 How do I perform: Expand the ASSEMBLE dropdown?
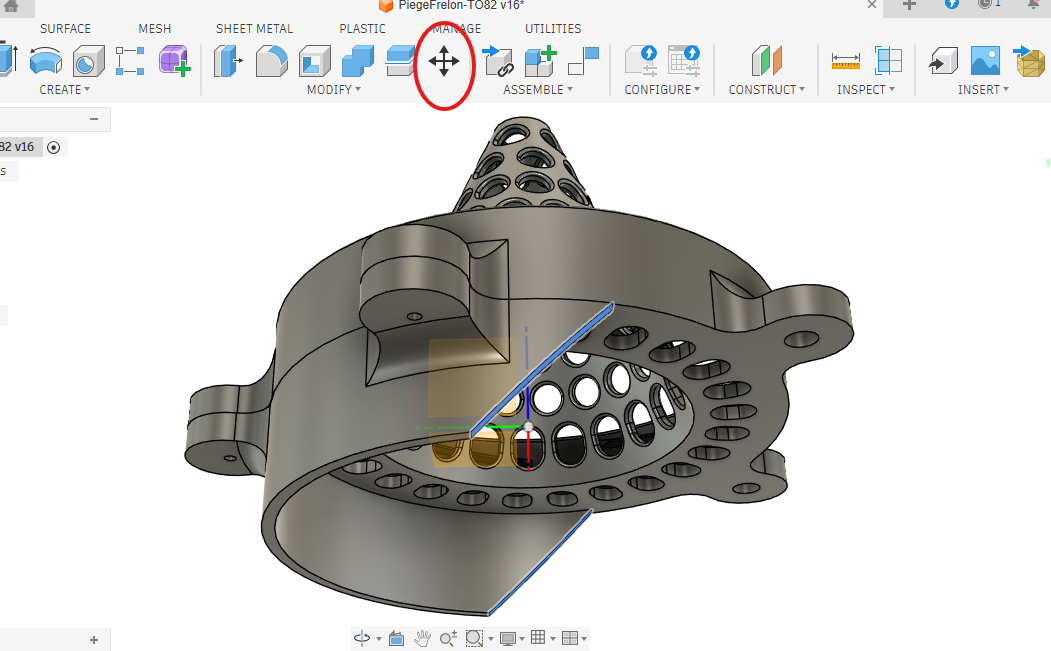(x=538, y=90)
